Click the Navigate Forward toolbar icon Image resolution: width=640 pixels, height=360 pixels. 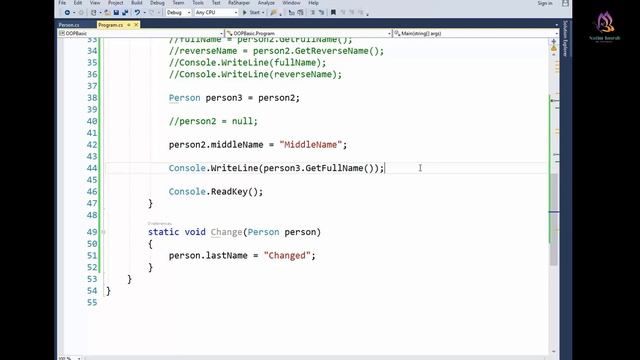pyautogui.click(x=81, y=13)
